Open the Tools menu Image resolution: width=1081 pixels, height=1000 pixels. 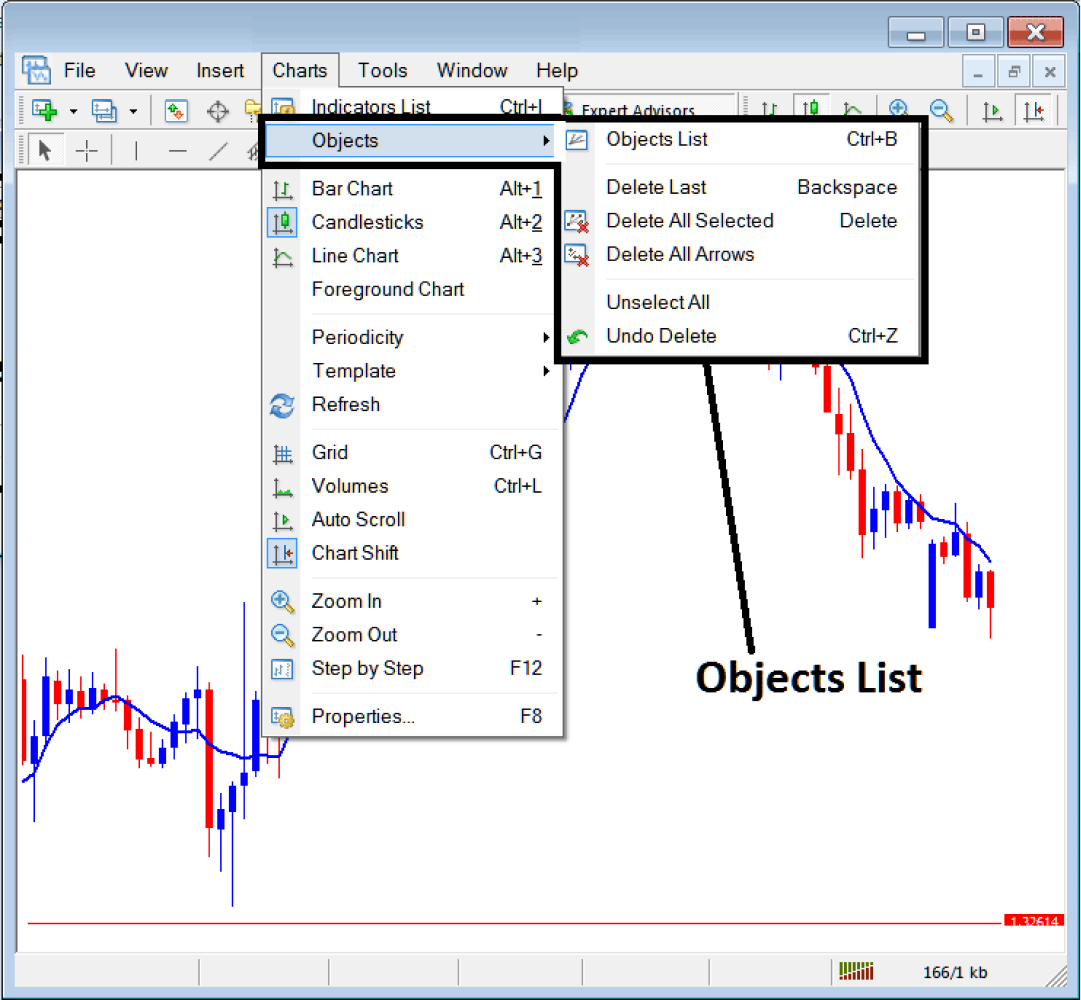(x=382, y=70)
